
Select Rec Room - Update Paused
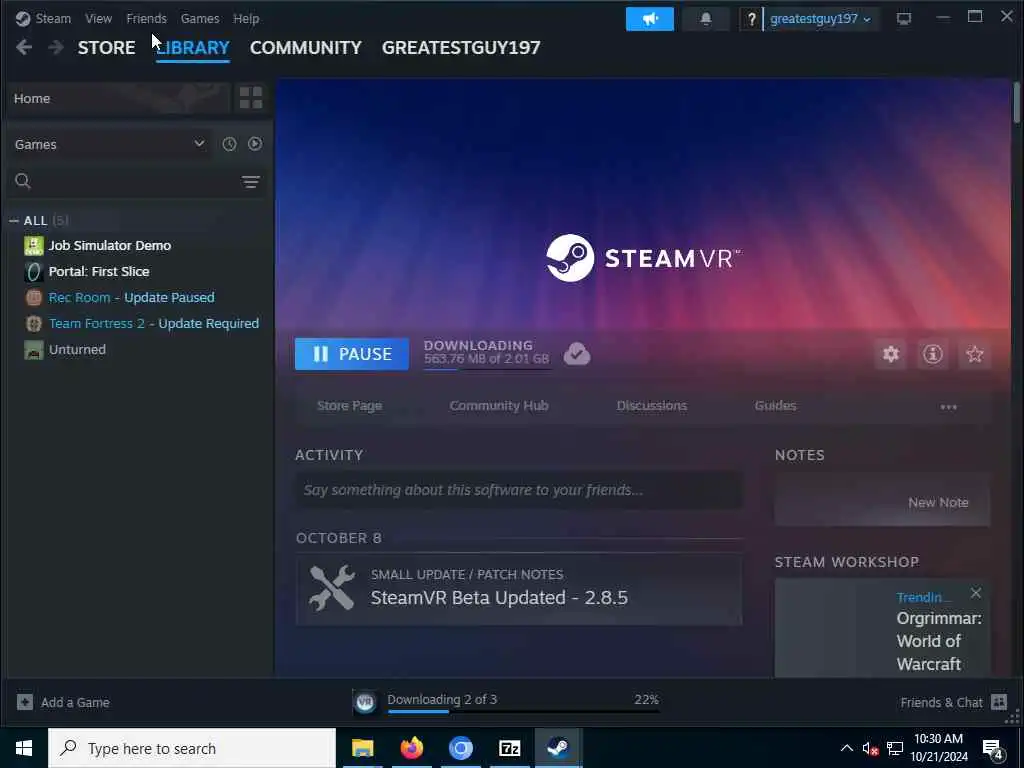[x=131, y=298]
